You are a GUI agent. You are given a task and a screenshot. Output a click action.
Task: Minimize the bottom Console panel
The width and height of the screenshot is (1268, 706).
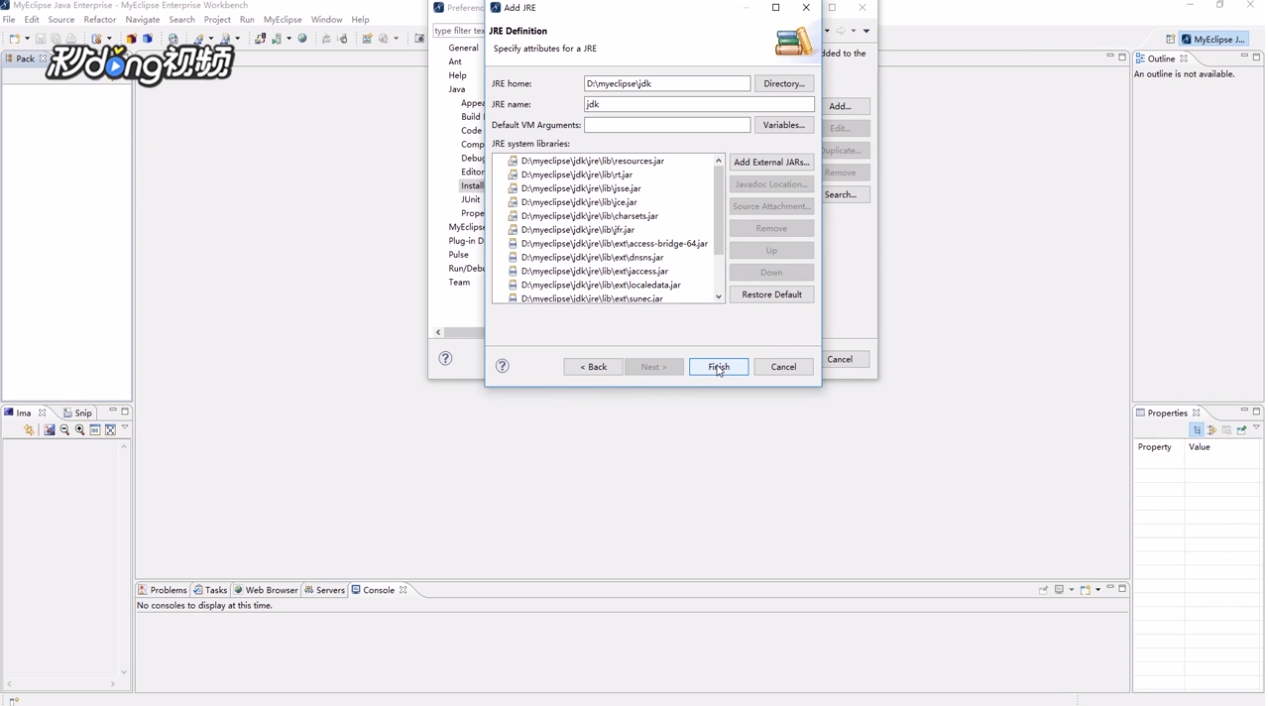coord(1110,588)
